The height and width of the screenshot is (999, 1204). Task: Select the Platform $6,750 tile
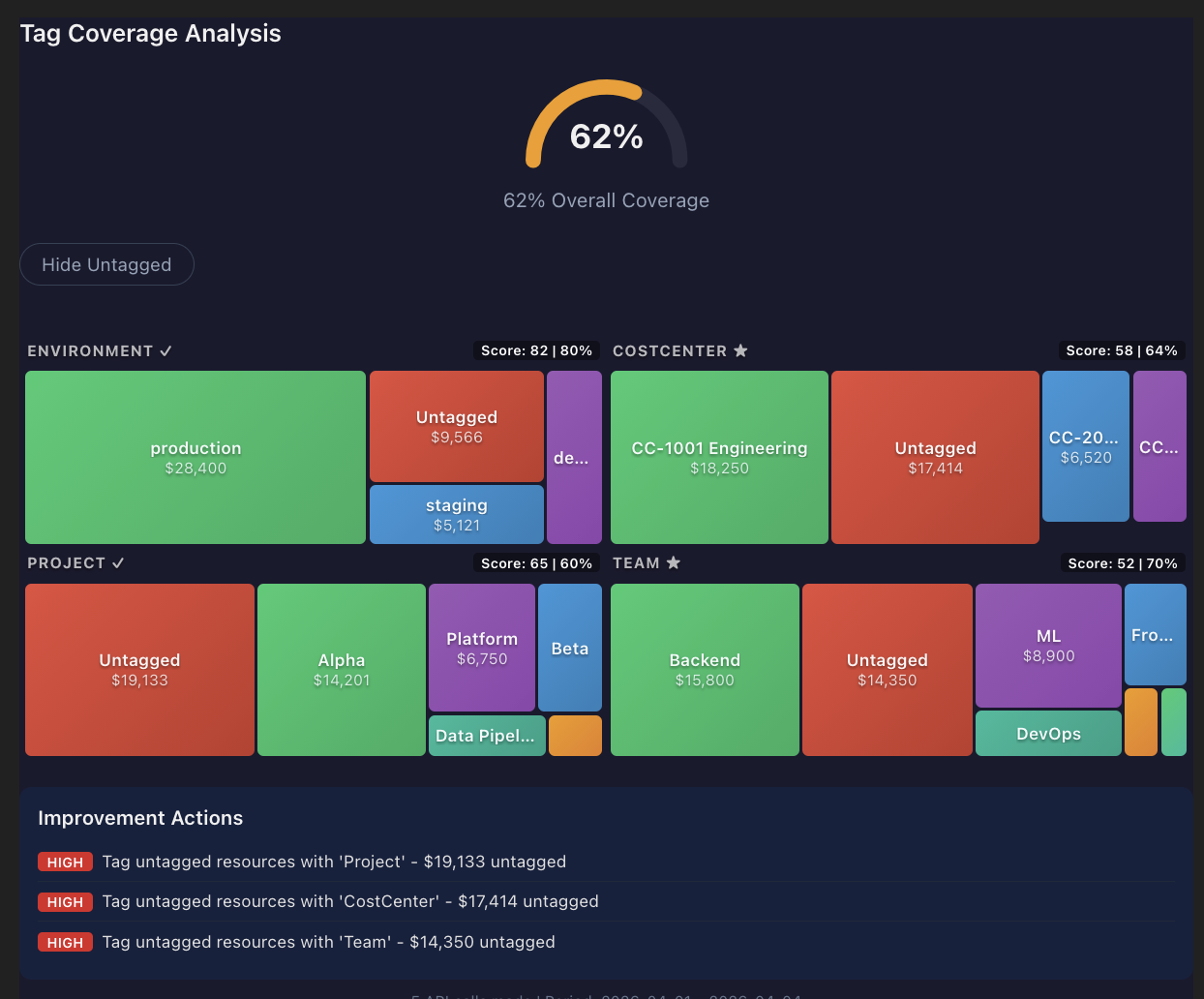[x=482, y=648]
